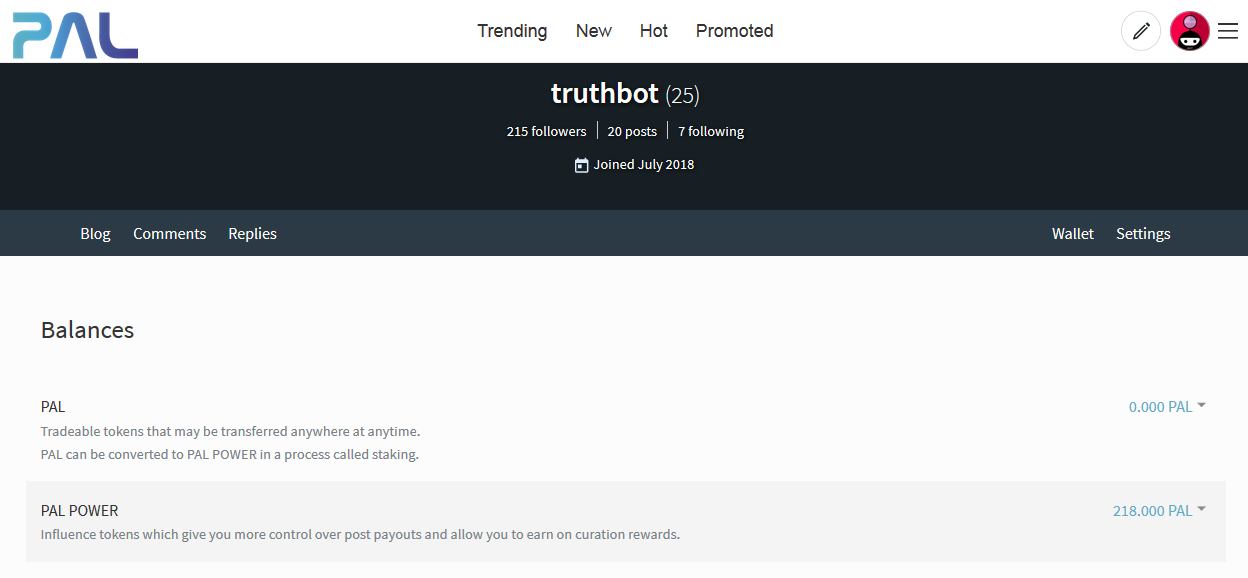Image resolution: width=1248 pixels, height=578 pixels.
Task: Click the 'process called staking' line
Action: [x=230, y=455]
